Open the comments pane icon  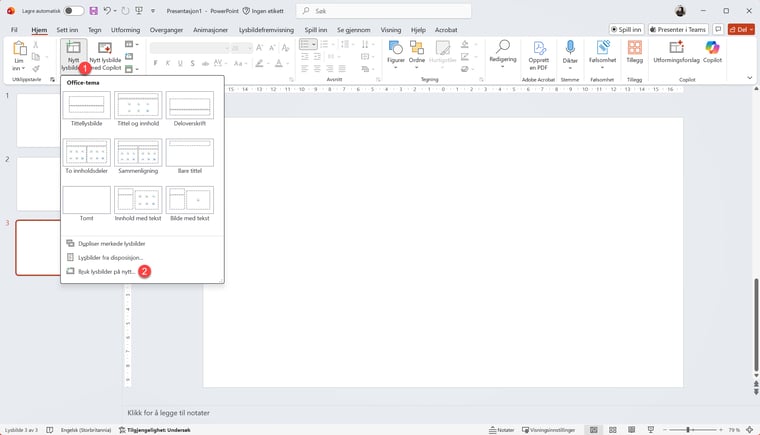pos(718,30)
